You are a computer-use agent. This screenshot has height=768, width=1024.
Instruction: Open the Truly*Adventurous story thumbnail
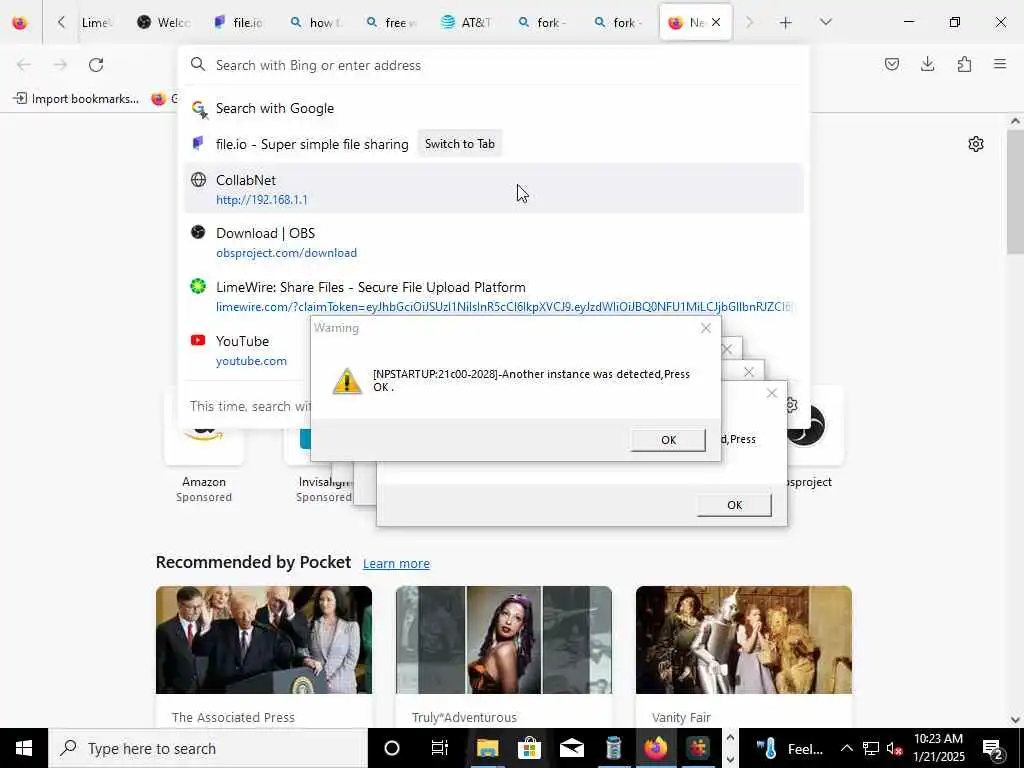[504, 640]
